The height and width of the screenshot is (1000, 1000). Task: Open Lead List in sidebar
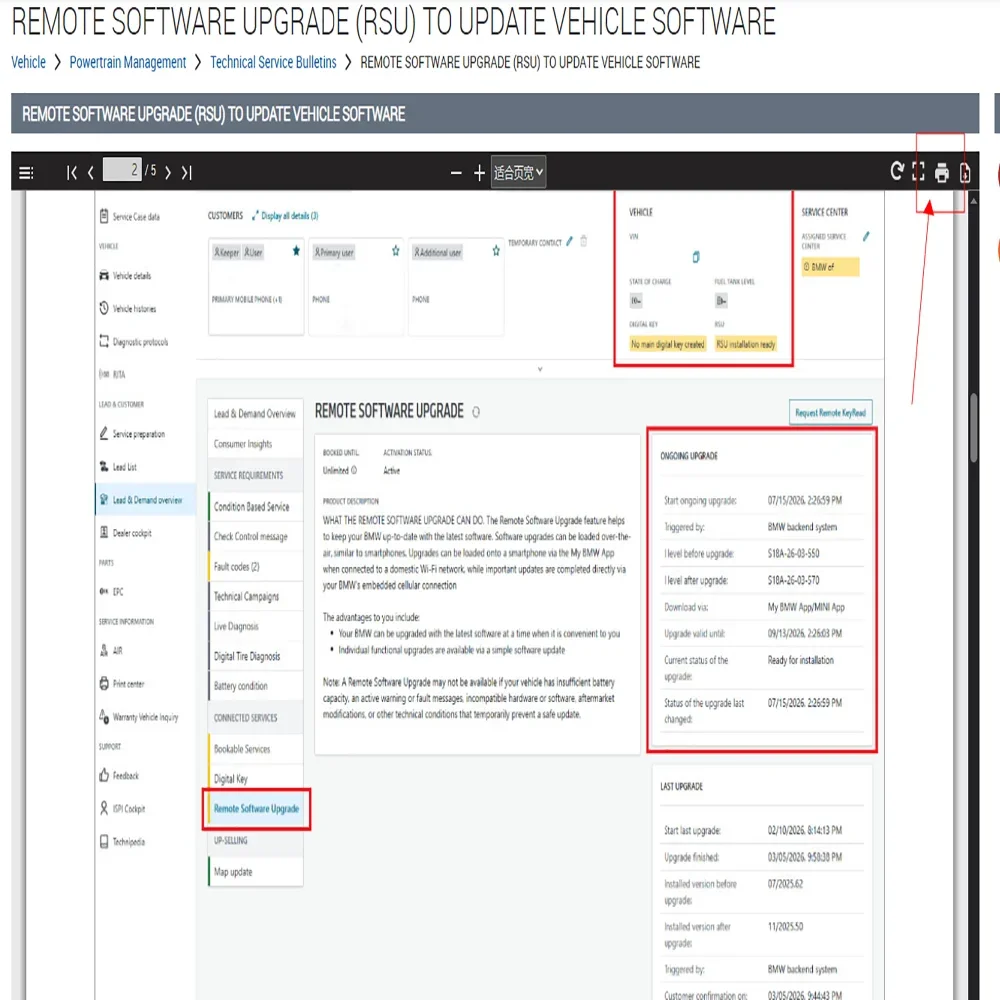click(118, 467)
